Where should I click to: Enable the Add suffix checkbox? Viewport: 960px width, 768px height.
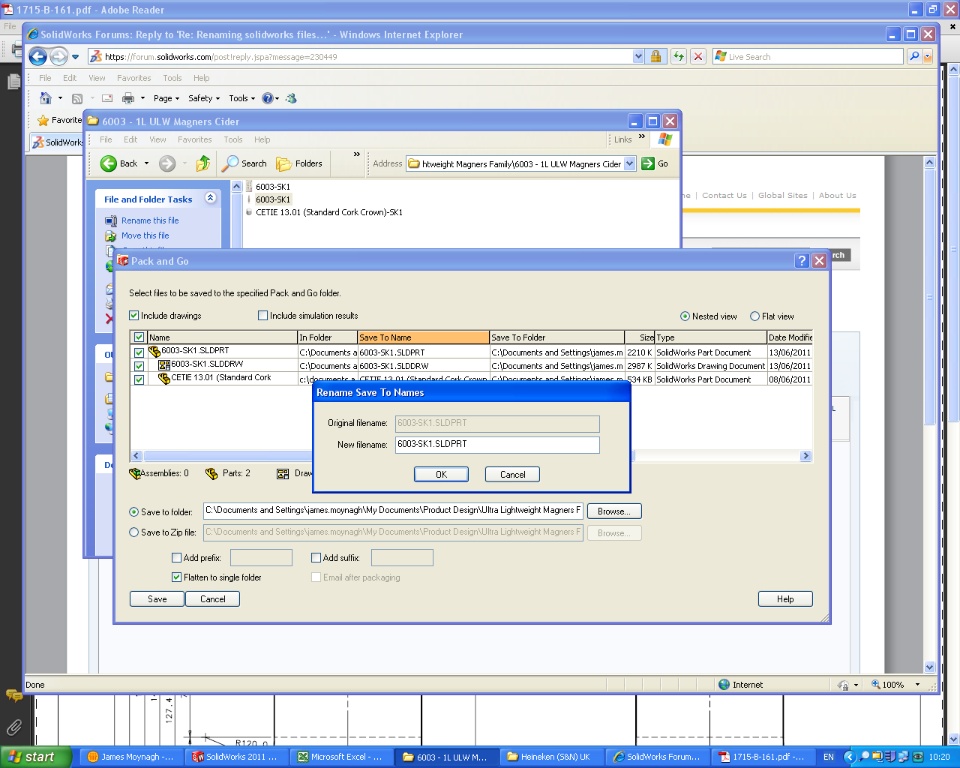coord(316,558)
